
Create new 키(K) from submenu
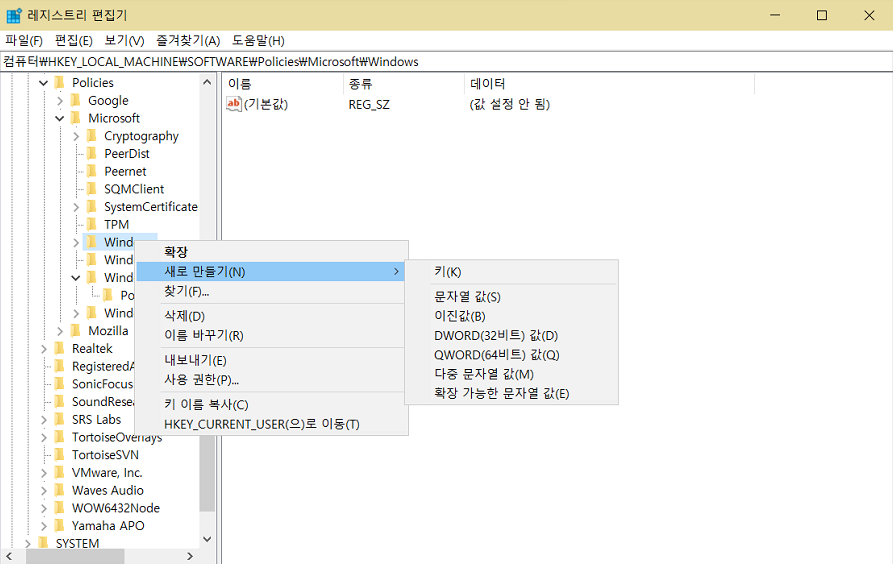click(x=511, y=272)
